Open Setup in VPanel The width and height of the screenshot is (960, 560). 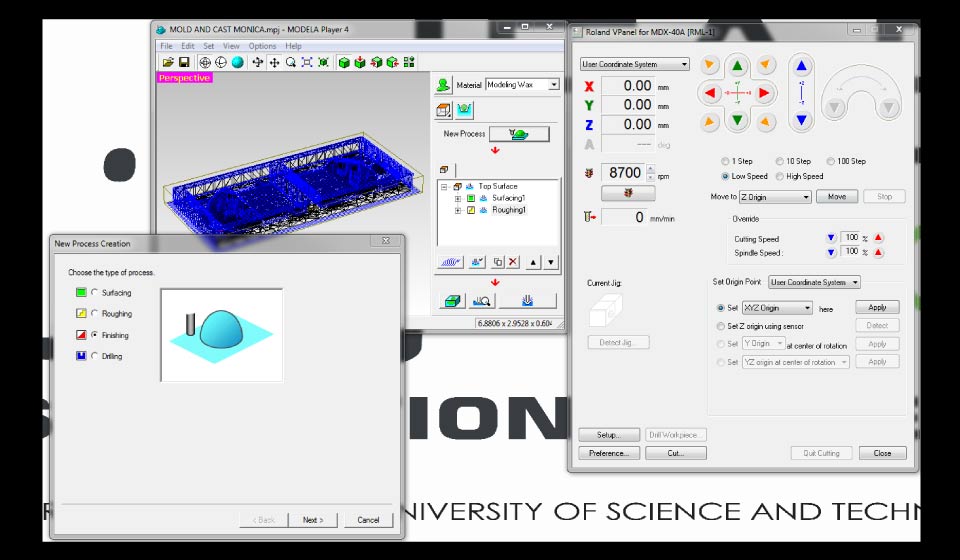click(x=609, y=435)
